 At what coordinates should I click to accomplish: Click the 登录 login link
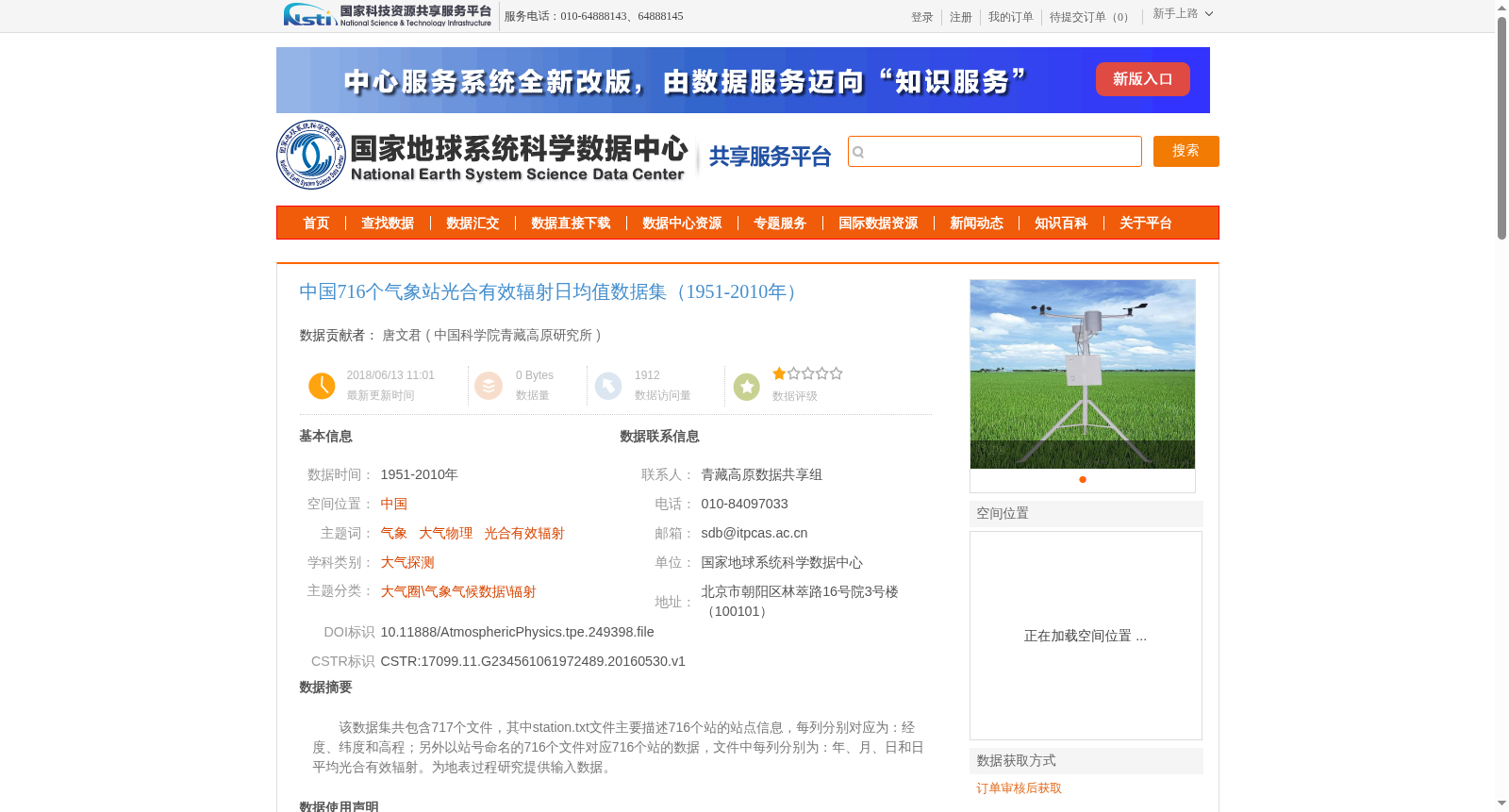pyautogui.click(x=922, y=17)
